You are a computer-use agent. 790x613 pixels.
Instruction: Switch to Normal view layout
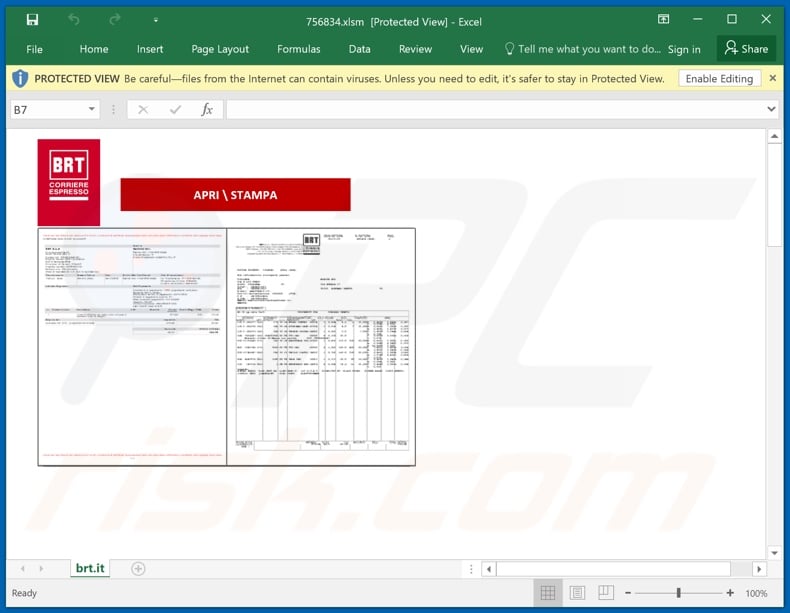click(547, 593)
